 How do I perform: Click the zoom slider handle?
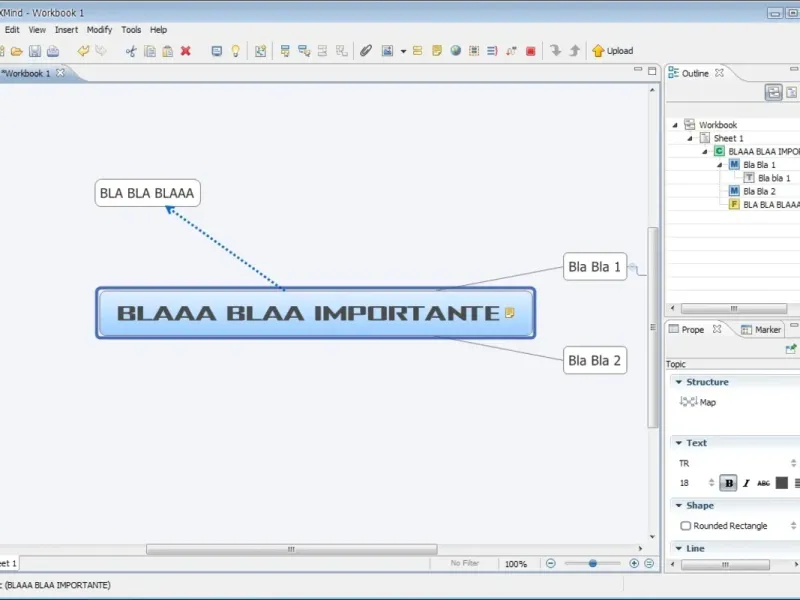click(592, 563)
